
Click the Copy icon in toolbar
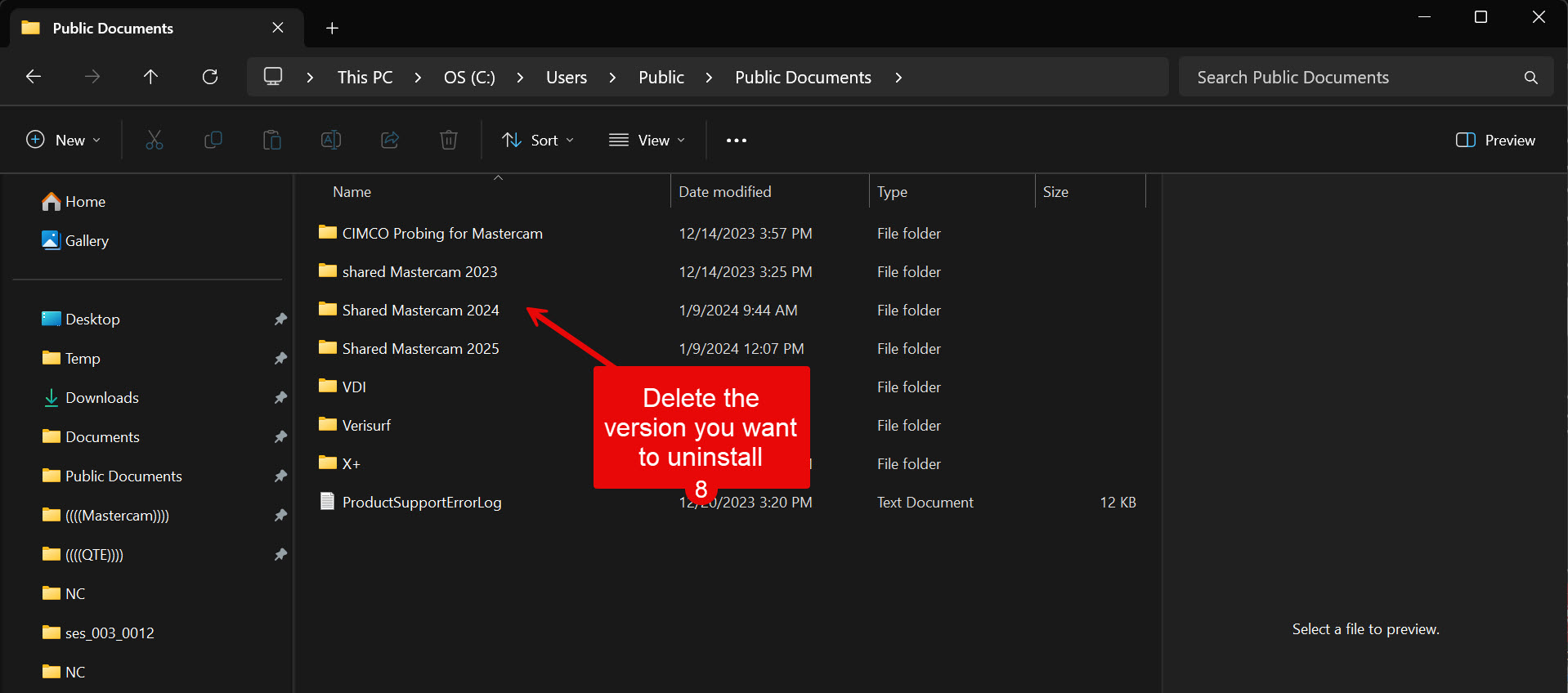tap(213, 140)
